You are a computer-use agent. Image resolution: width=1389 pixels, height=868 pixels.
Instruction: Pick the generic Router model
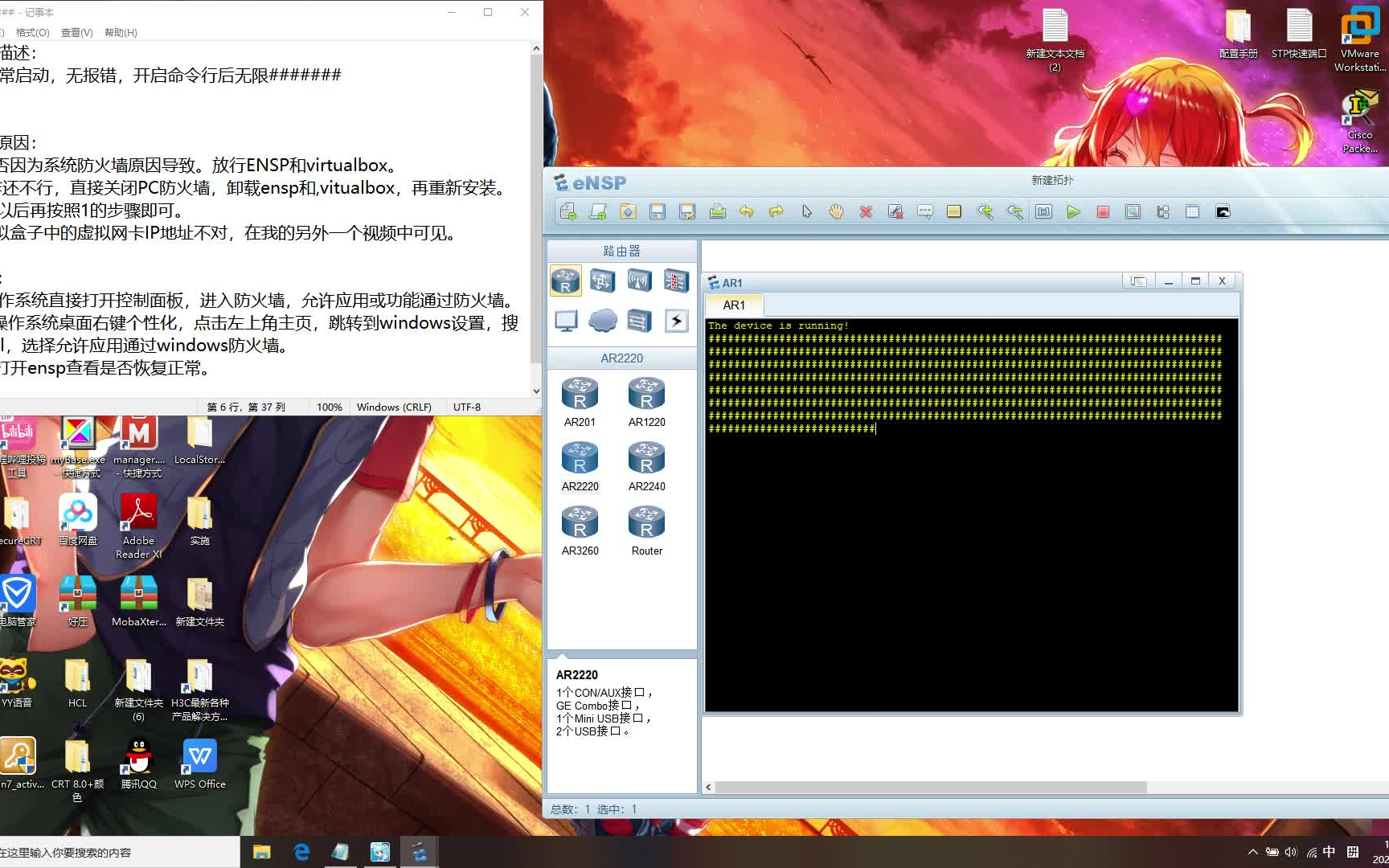pos(646,530)
